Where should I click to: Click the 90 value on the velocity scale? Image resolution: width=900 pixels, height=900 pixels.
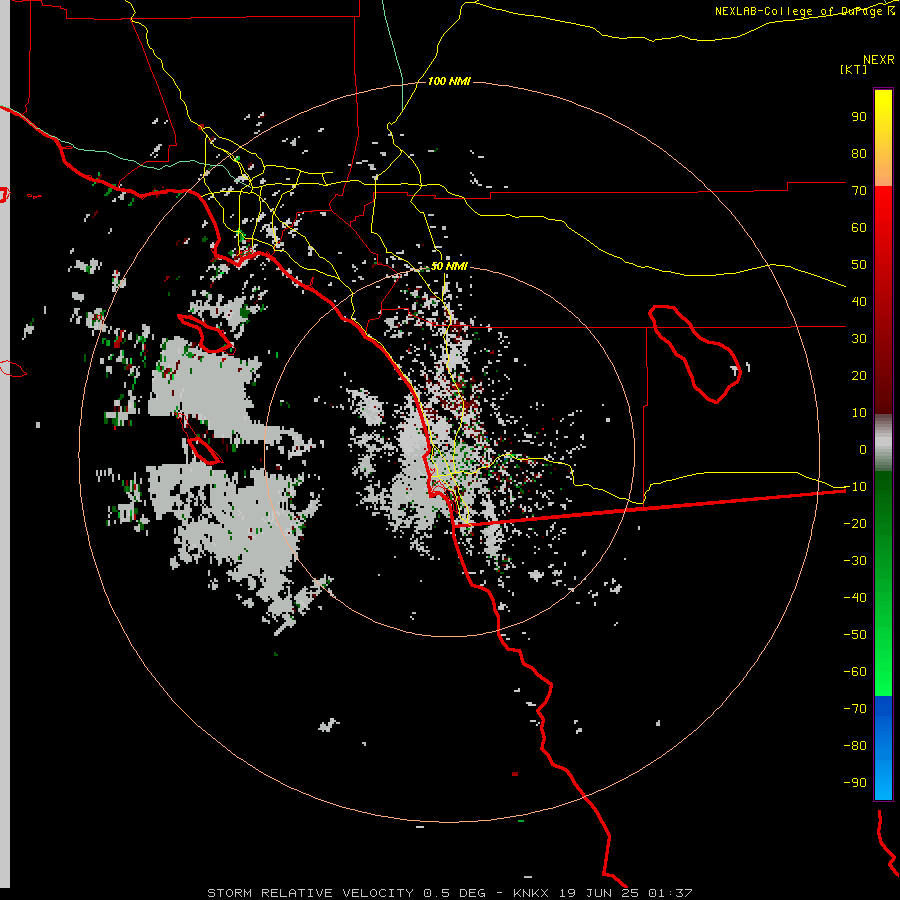[859, 117]
